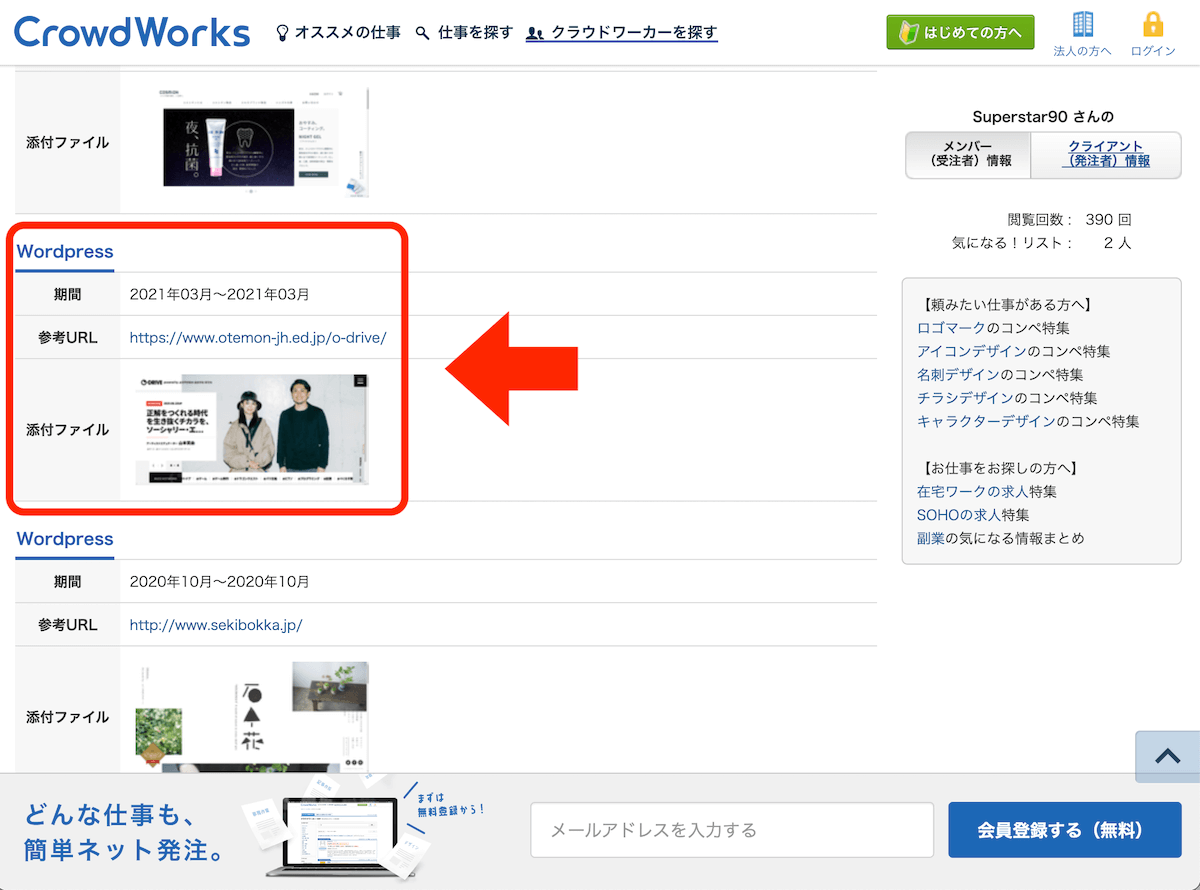Viewport: 1200px width, 890px height.
Task: Select the メンバー（受注者）情報 tab
Action: pyautogui.click(x=967, y=154)
